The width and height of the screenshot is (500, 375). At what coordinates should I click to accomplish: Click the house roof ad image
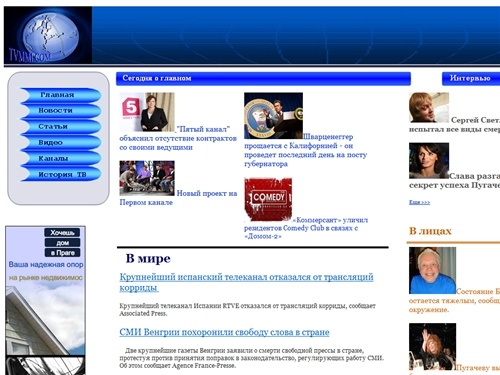(45, 320)
